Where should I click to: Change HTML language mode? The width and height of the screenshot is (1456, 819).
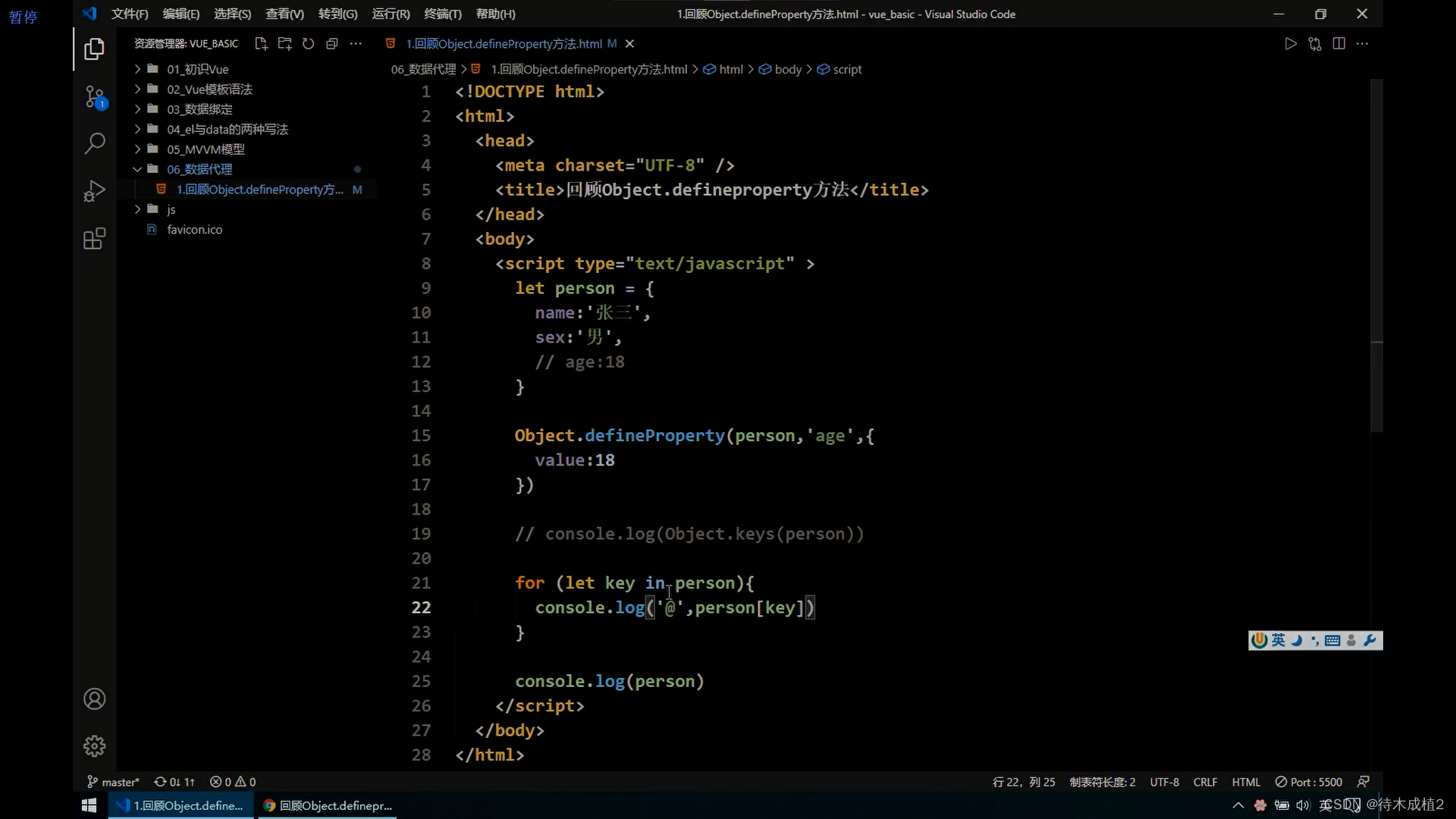pos(1246,782)
